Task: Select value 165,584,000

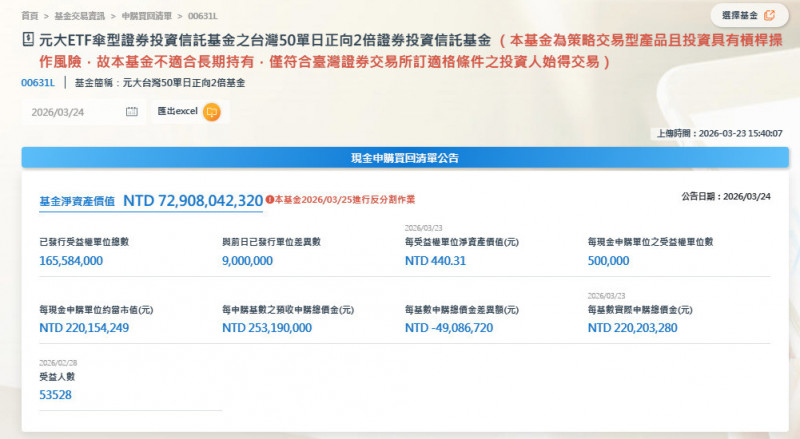Action: pyautogui.click(x=71, y=261)
